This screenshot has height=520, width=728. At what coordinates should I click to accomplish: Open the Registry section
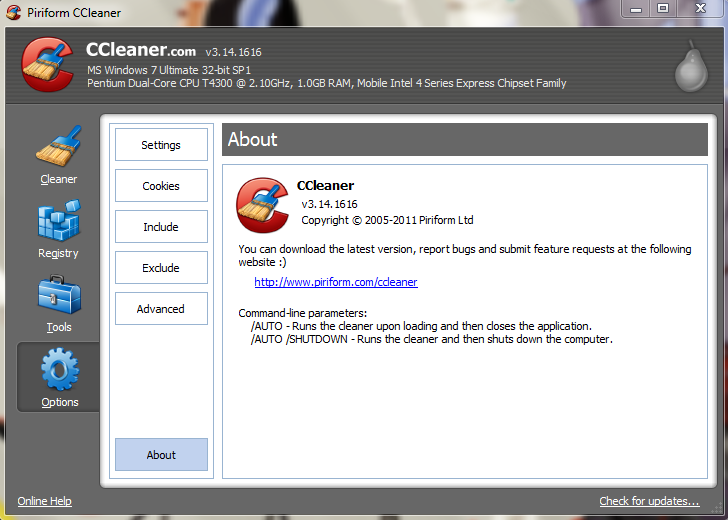[x=58, y=229]
